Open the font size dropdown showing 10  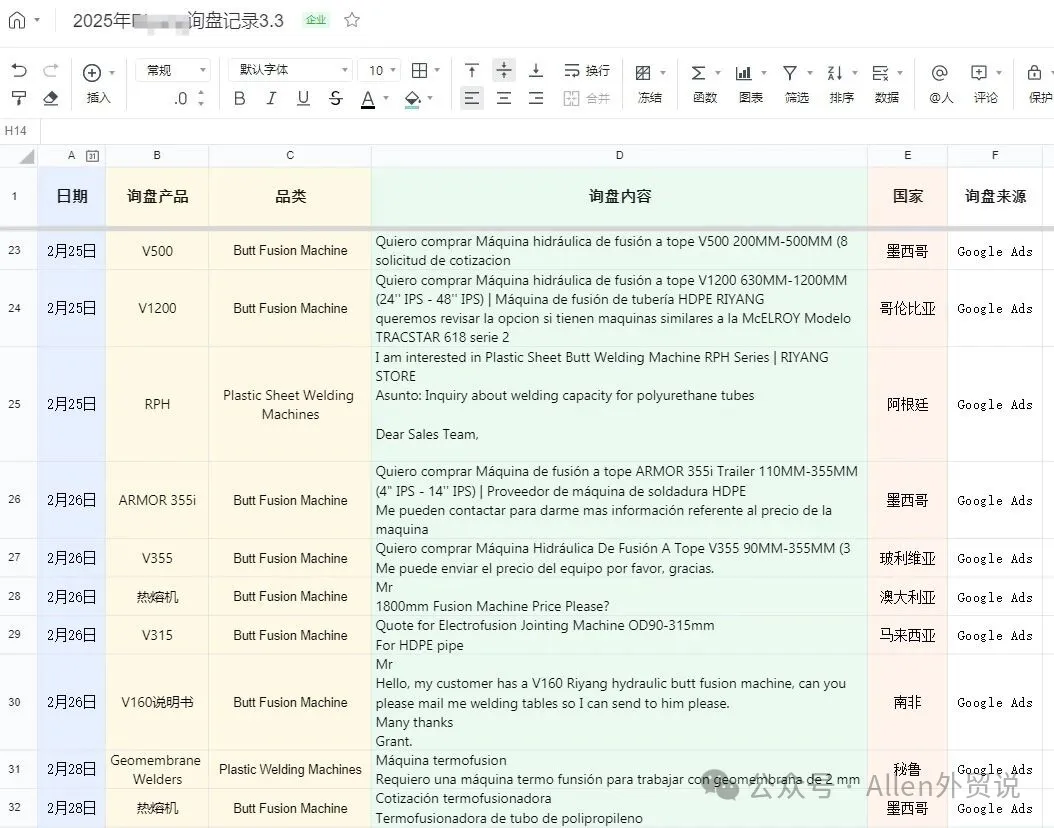(x=381, y=70)
